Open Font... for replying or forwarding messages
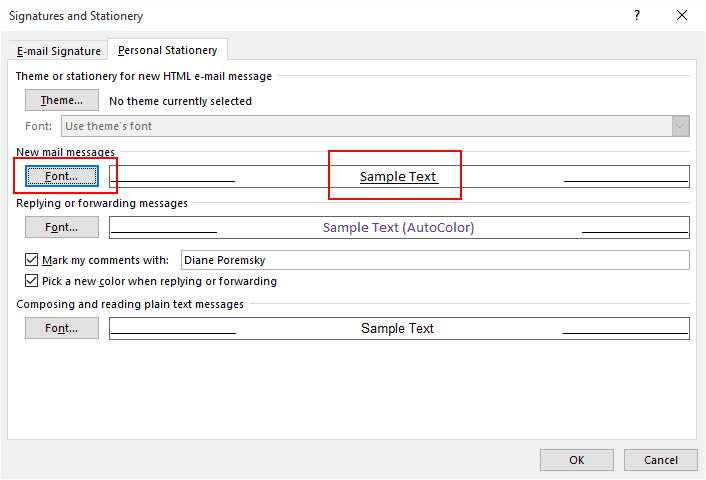This screenshot has width=706, height=480. [x=62, y=227]
